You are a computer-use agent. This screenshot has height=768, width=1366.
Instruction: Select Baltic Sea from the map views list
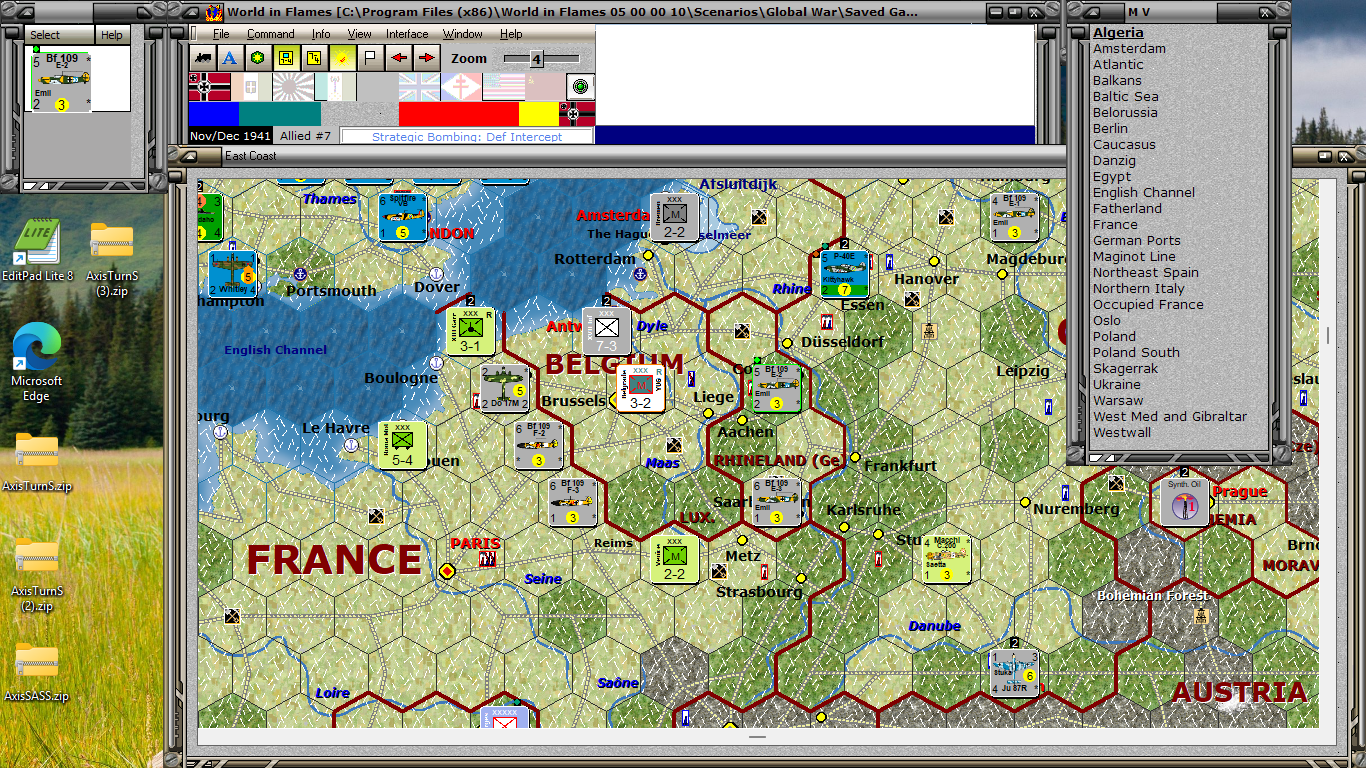(1126, 96)
